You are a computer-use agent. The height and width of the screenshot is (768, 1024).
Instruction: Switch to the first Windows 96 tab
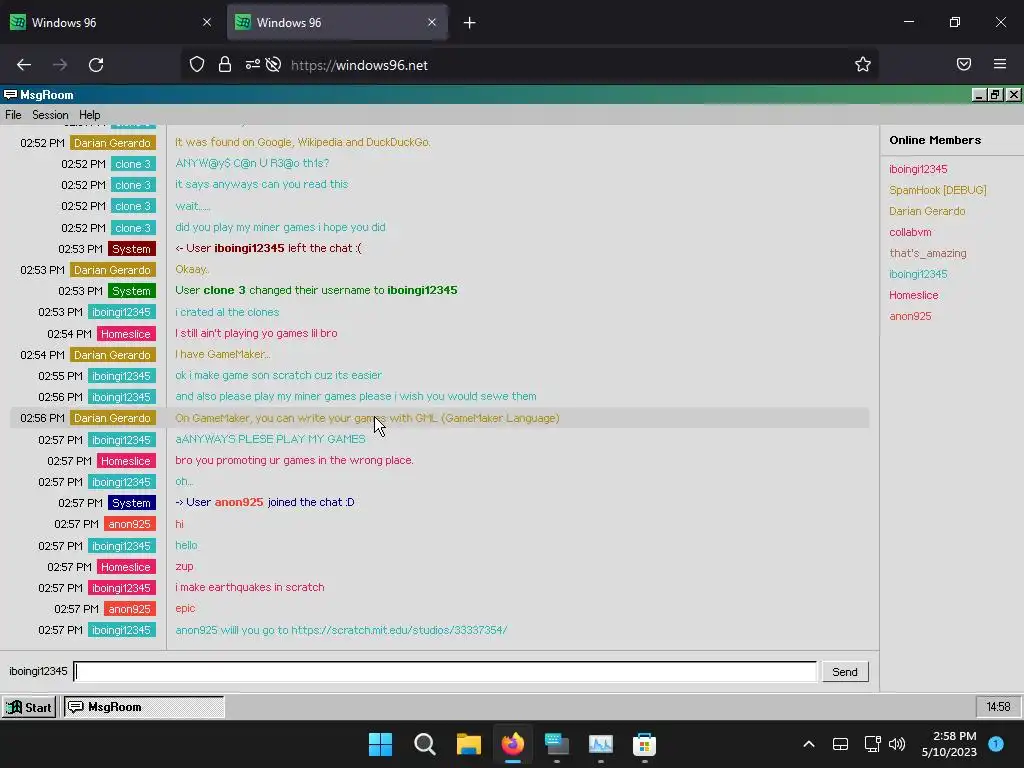(x=111, y=22)
